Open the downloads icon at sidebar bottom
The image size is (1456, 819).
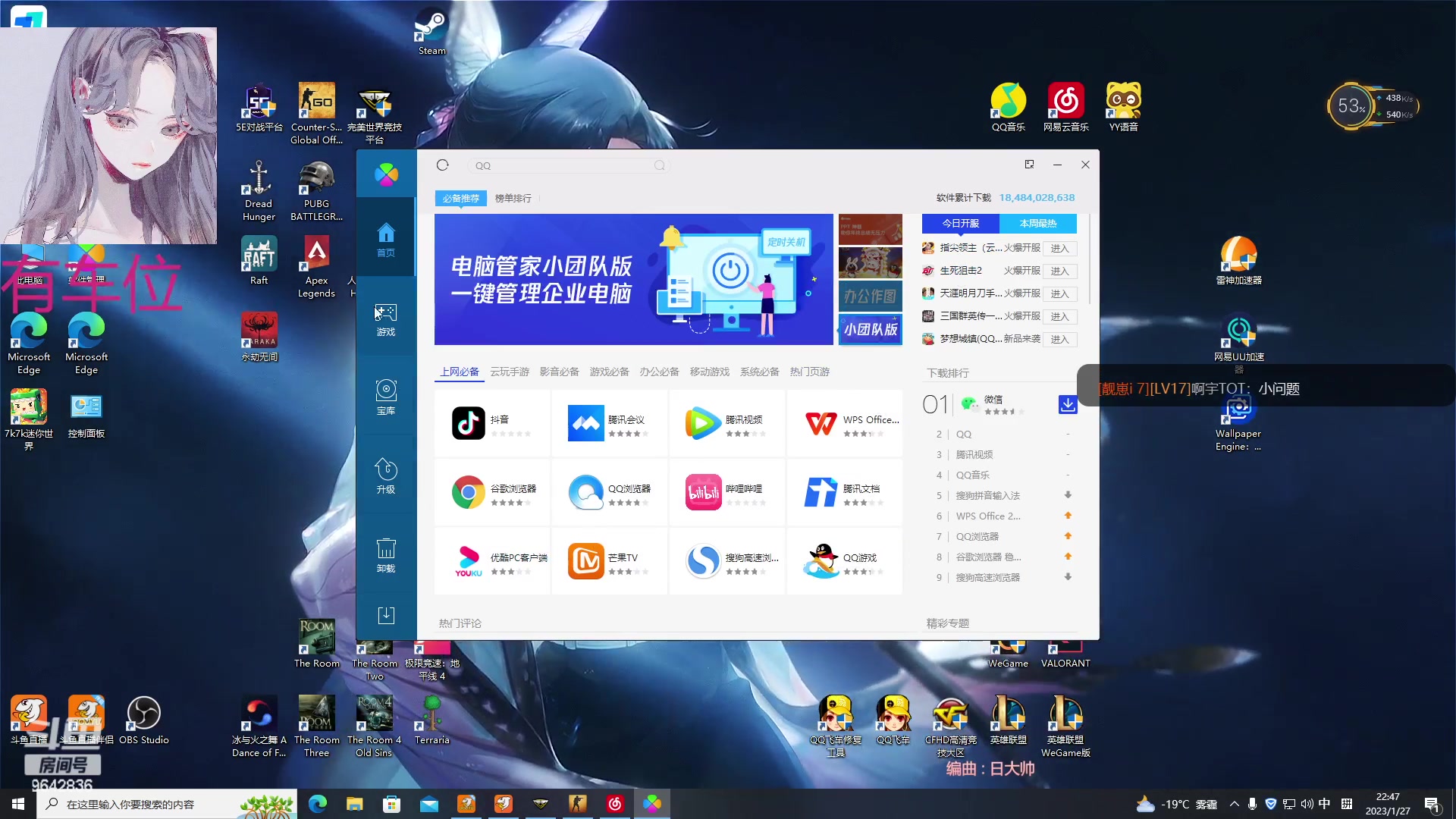386,615
